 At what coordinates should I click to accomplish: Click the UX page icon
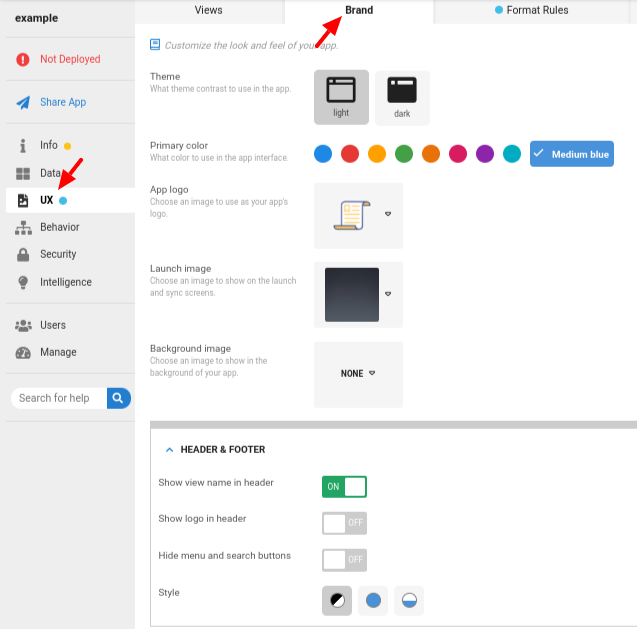23,200
